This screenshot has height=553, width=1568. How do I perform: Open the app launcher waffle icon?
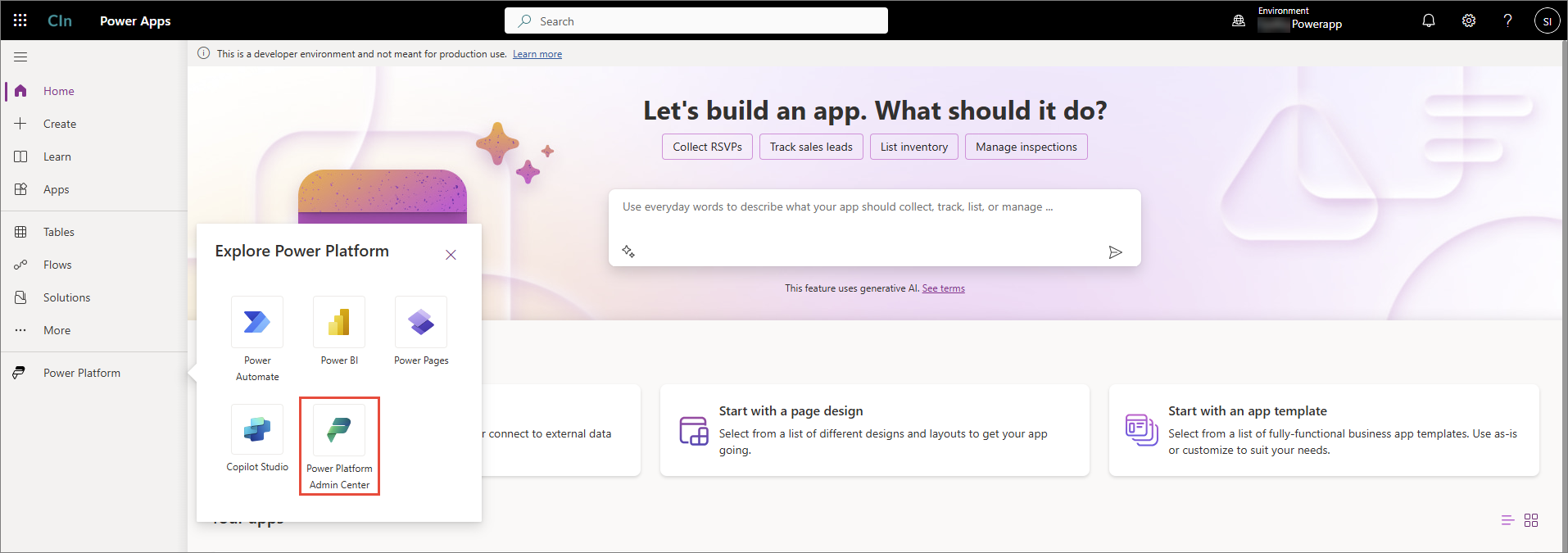point(20,20)
